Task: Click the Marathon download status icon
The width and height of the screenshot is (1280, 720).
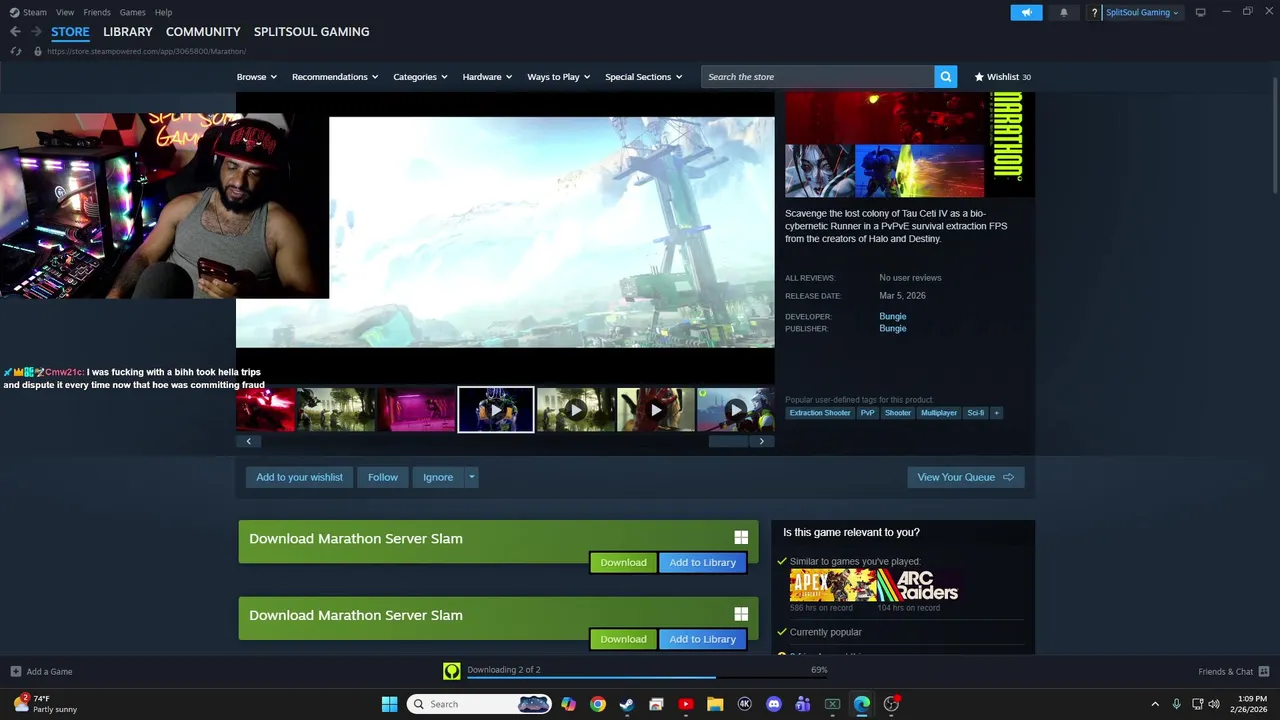Action: coord(452,671)
